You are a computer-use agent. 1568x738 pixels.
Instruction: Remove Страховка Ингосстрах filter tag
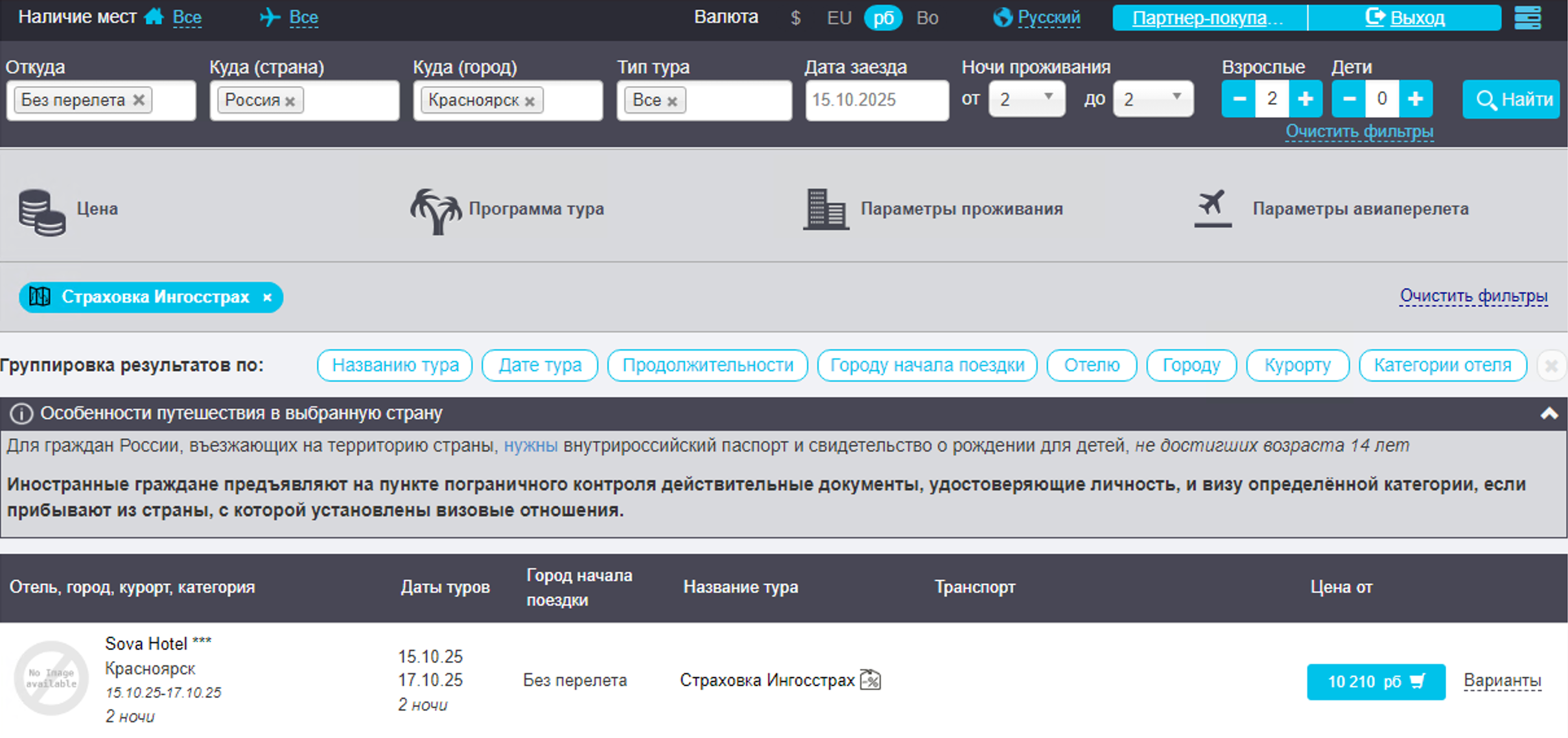coord(267,297)
